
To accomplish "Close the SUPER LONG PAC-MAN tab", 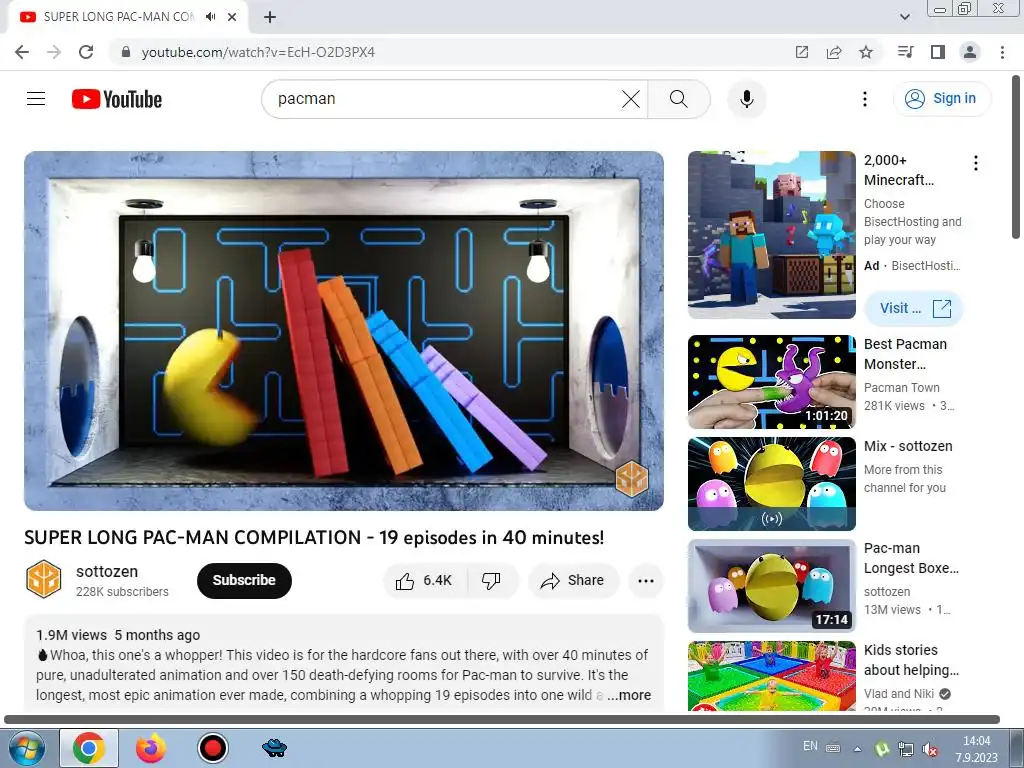I will [232, 18].
